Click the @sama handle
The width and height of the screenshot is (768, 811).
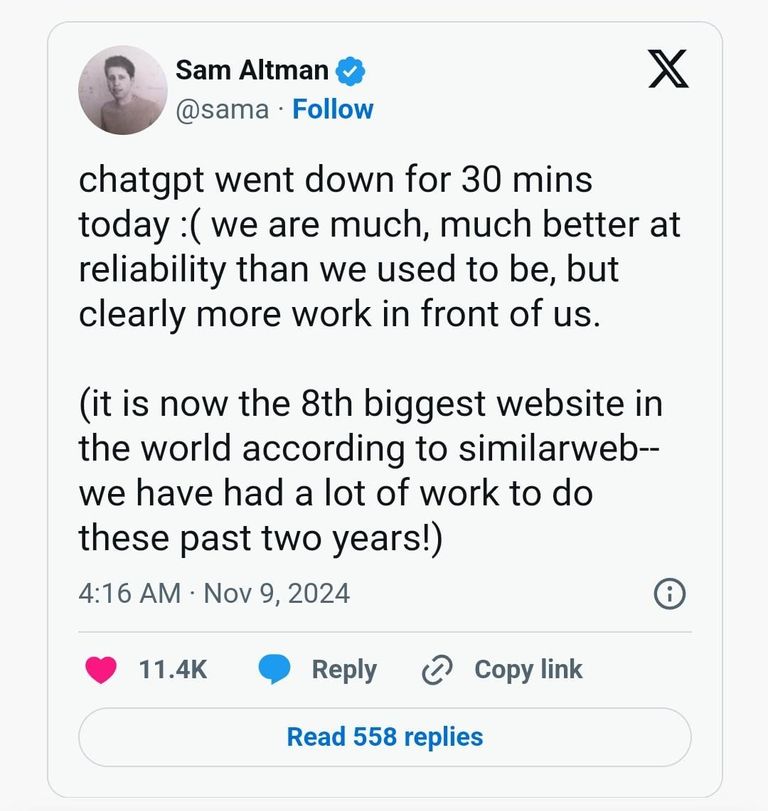[x=221, y=109]
